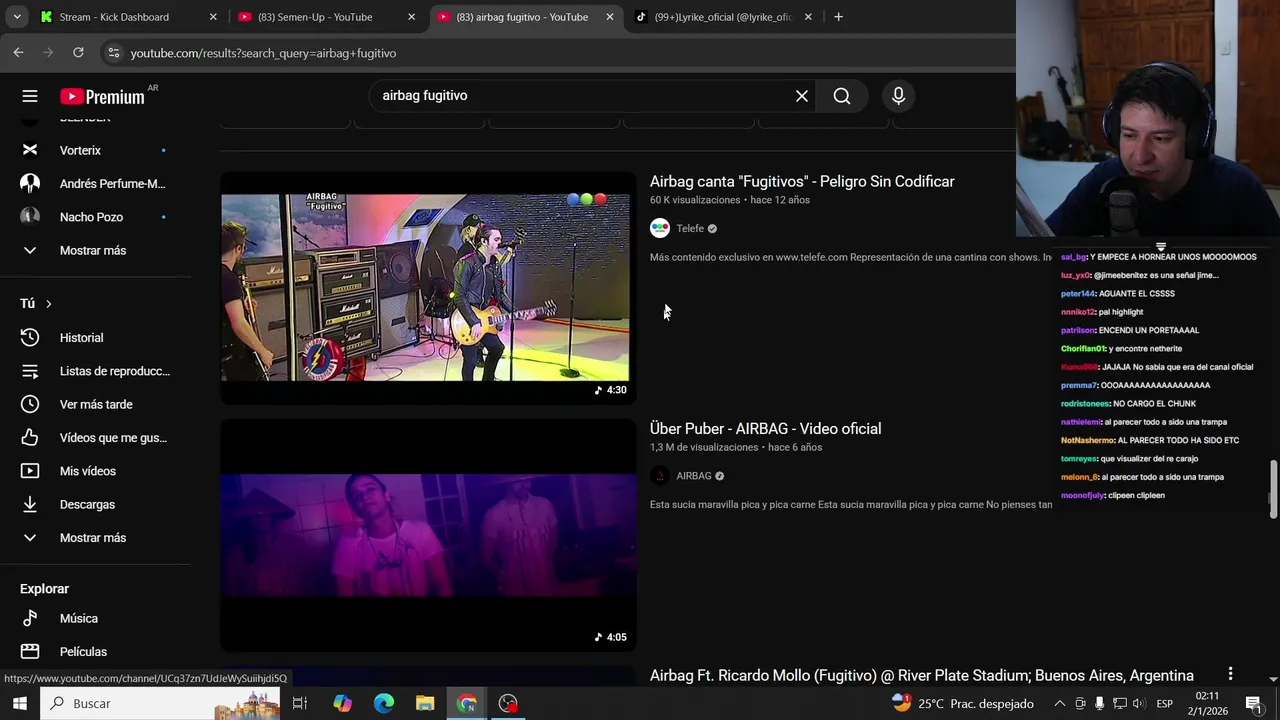Open Listas de reproducción in sidebar
The height and width of the screenshot is (720, 1280).
pyautogui.click(x=96, y=371)
